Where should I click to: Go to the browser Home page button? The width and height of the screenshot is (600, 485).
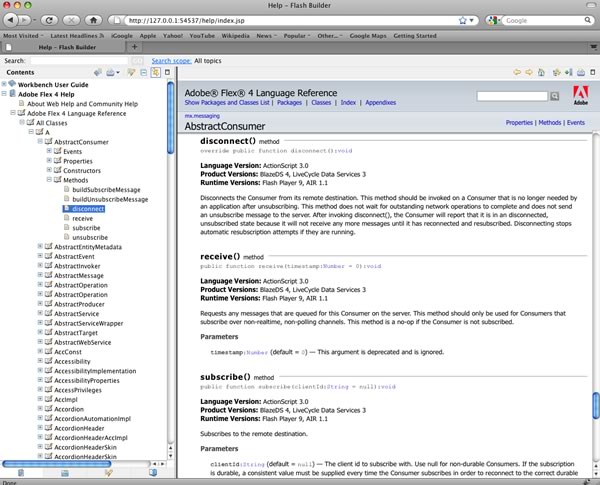click(x=93, y=20)
